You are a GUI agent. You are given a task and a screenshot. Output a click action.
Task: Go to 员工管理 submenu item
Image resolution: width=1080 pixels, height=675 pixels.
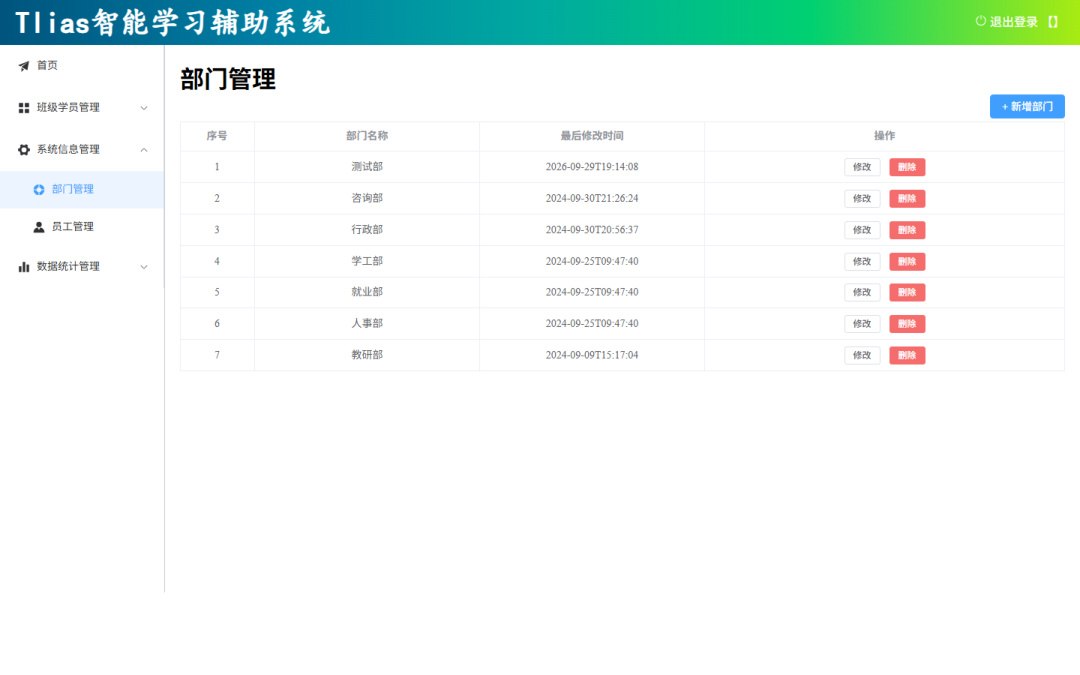(x=82, y=227)
